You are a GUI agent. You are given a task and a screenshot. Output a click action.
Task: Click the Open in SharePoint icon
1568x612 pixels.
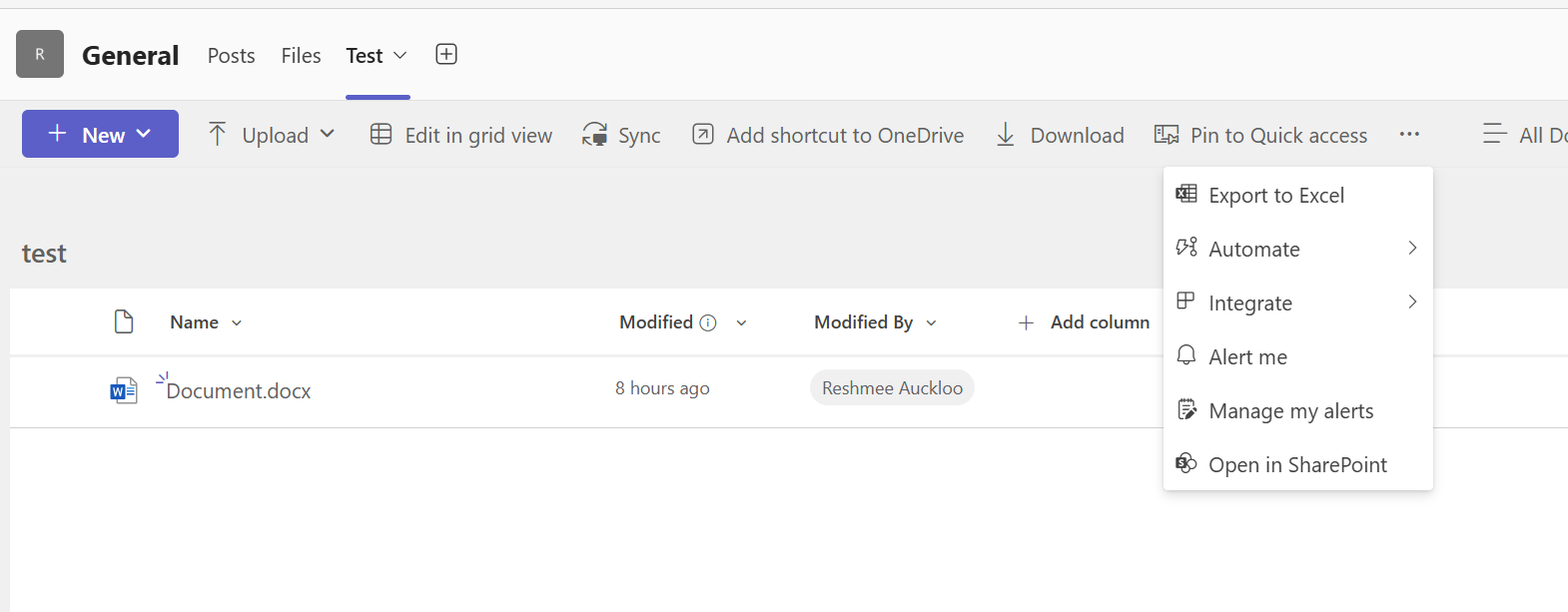pos(1186,463)
